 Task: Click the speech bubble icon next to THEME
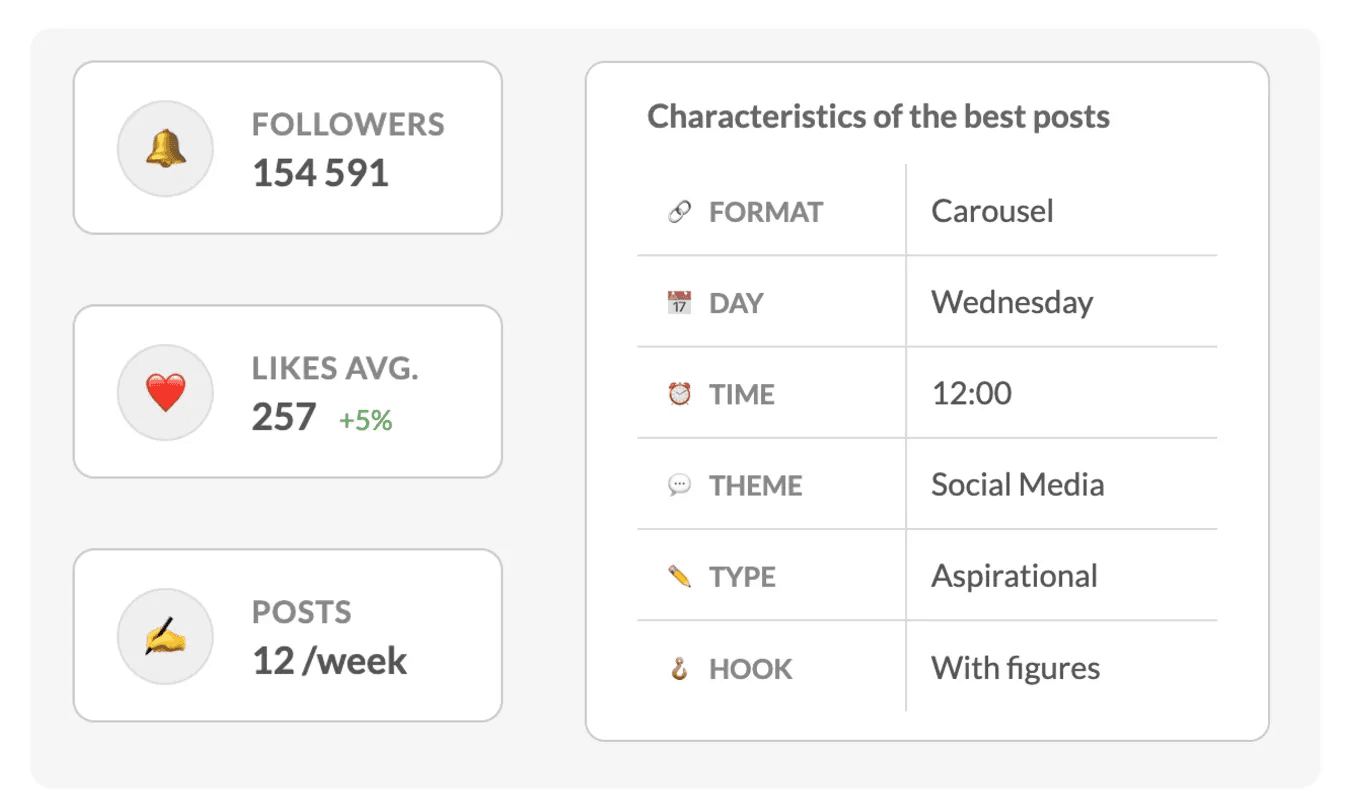[680, 486]
